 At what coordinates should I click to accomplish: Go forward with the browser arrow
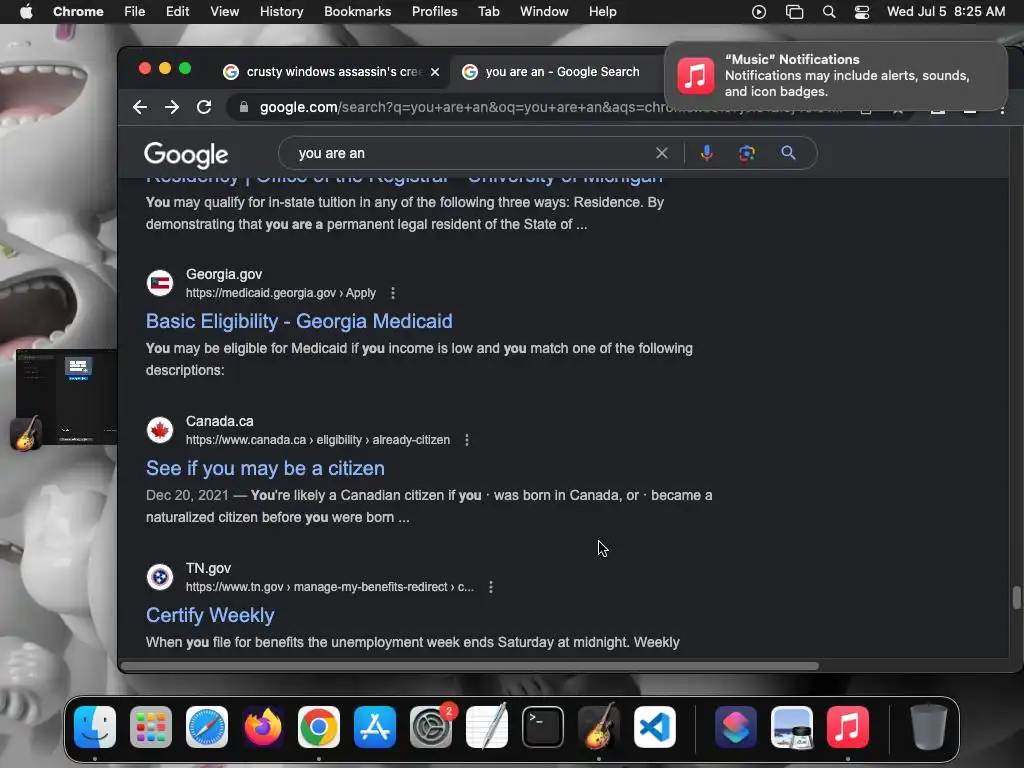pyautogui.click(x=172, y=107)
